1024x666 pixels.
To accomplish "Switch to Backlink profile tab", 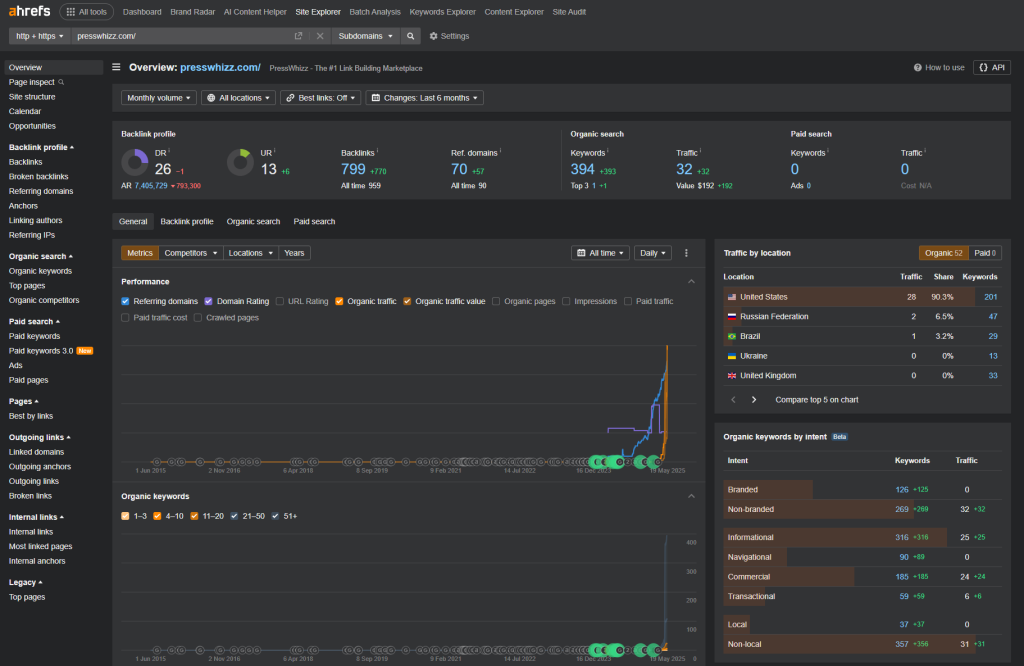I will [x=187, y=222].
